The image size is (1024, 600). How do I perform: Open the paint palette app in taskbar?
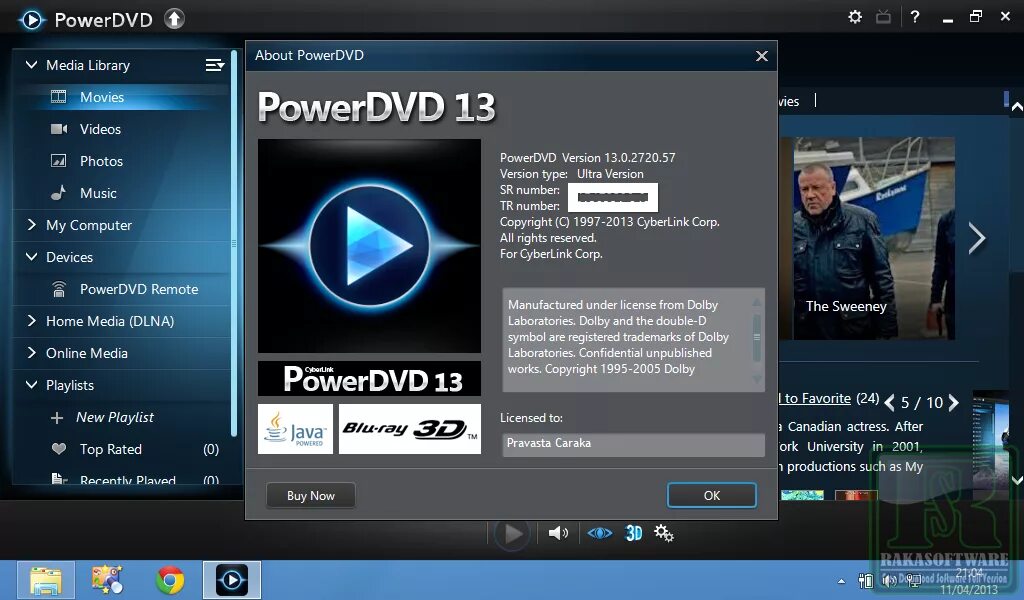[x=106, y=580]
